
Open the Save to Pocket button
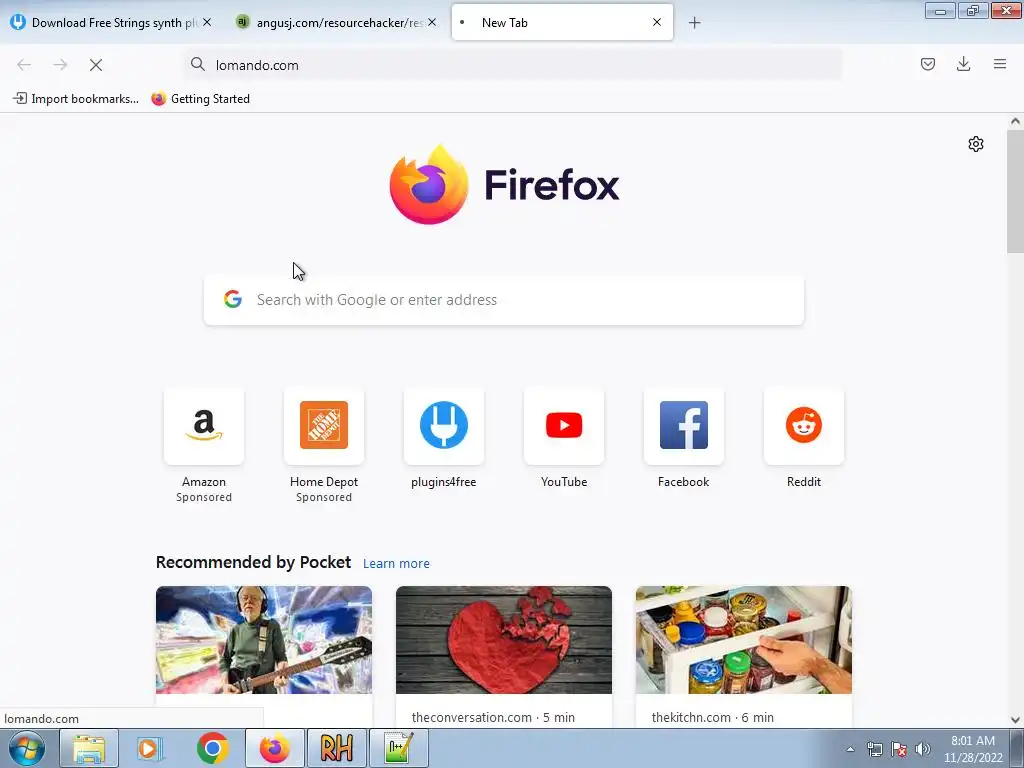coord(927,64)
